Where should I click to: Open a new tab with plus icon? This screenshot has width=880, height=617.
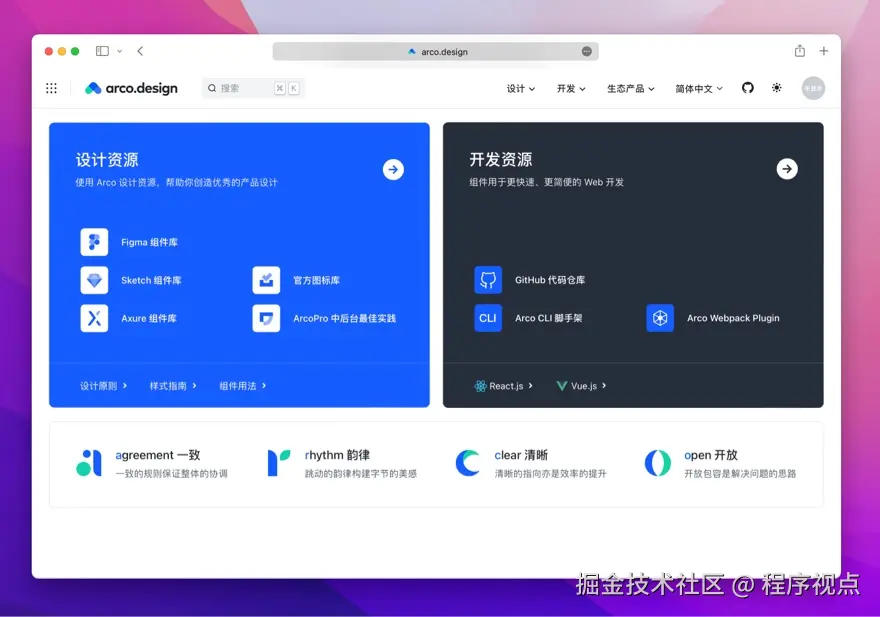(823, 51)
